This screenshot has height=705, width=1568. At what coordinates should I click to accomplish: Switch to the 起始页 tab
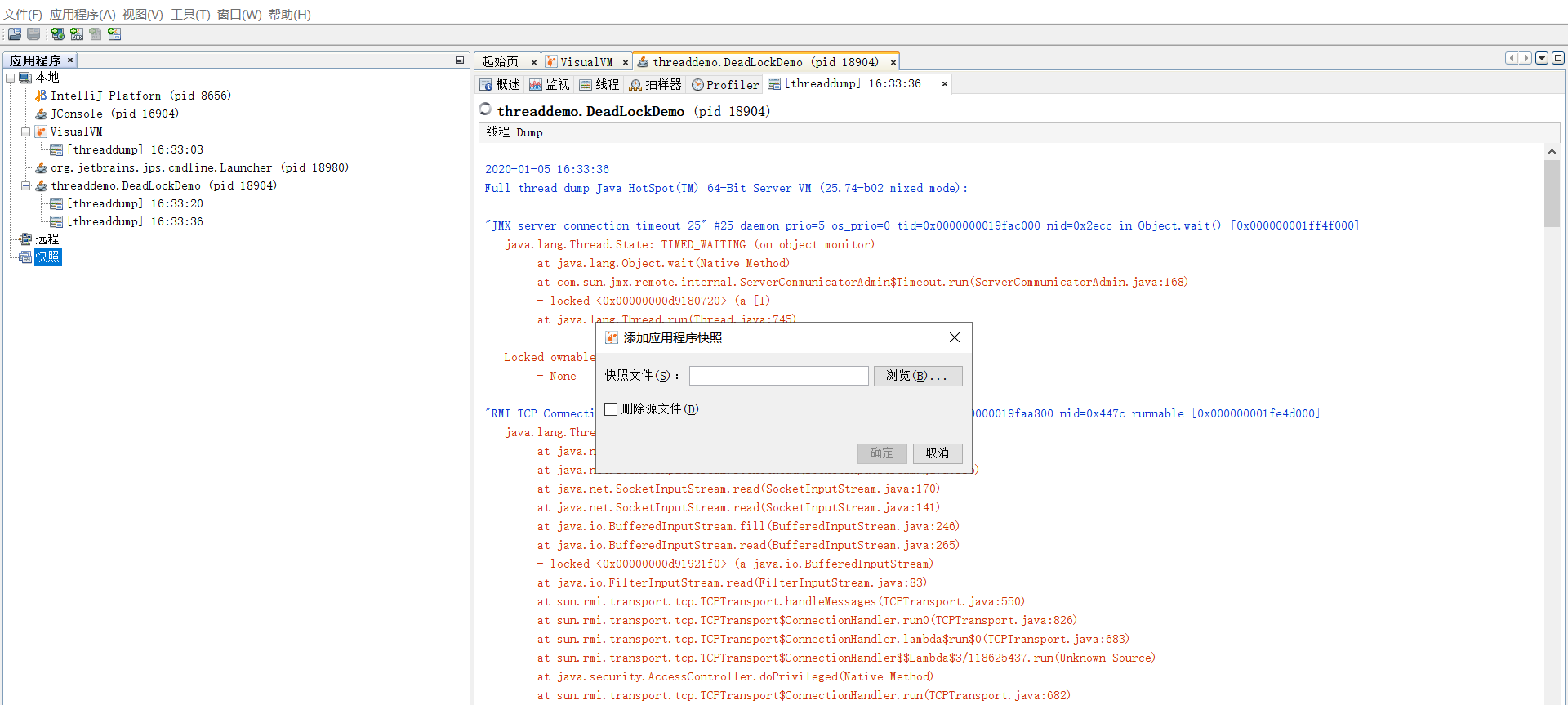[500, 62]
